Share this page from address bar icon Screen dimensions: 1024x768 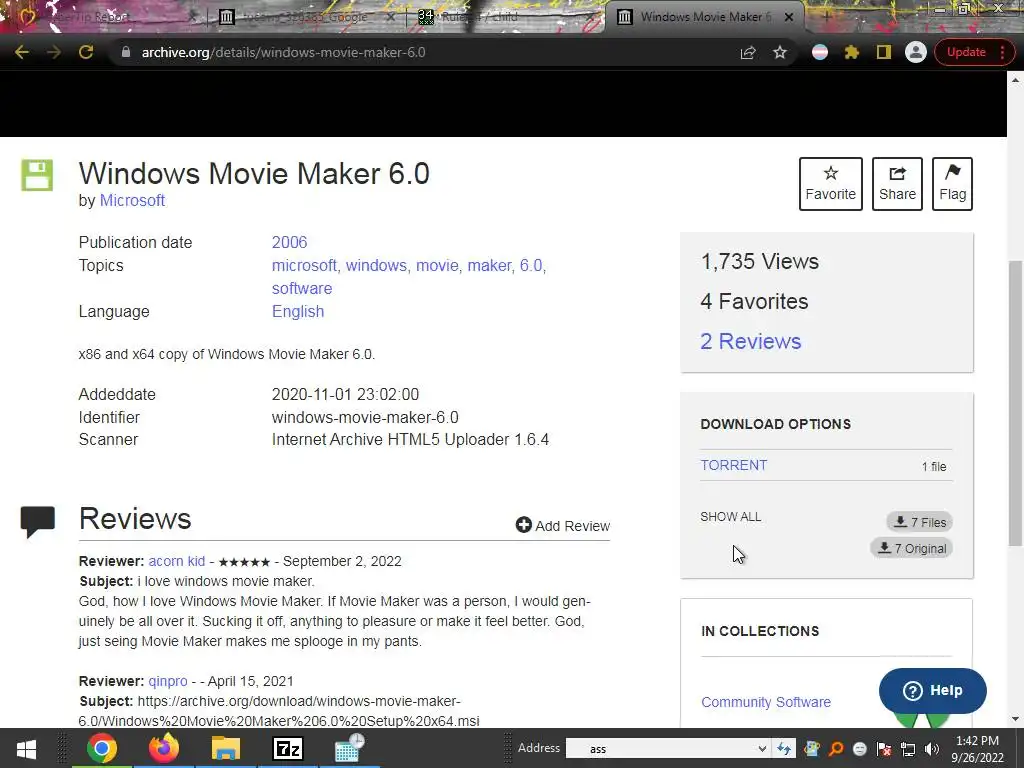pos(748,52)
